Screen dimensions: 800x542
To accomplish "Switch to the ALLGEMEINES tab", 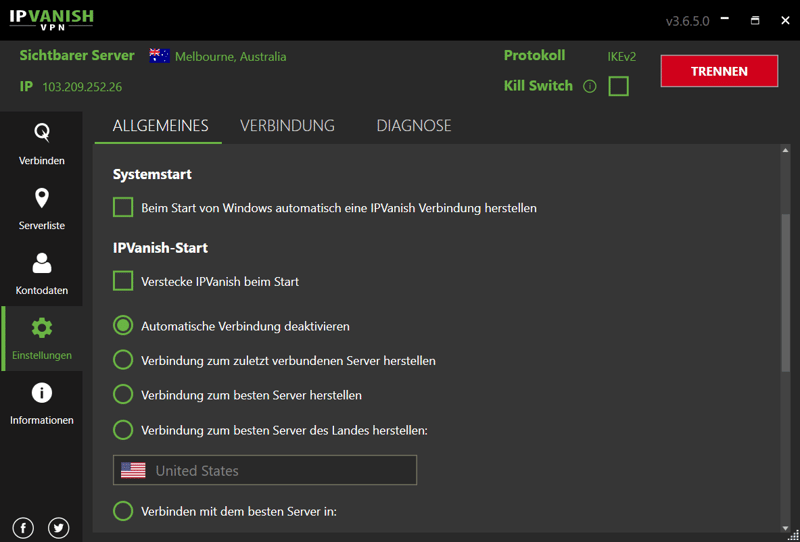I will 160,126.
